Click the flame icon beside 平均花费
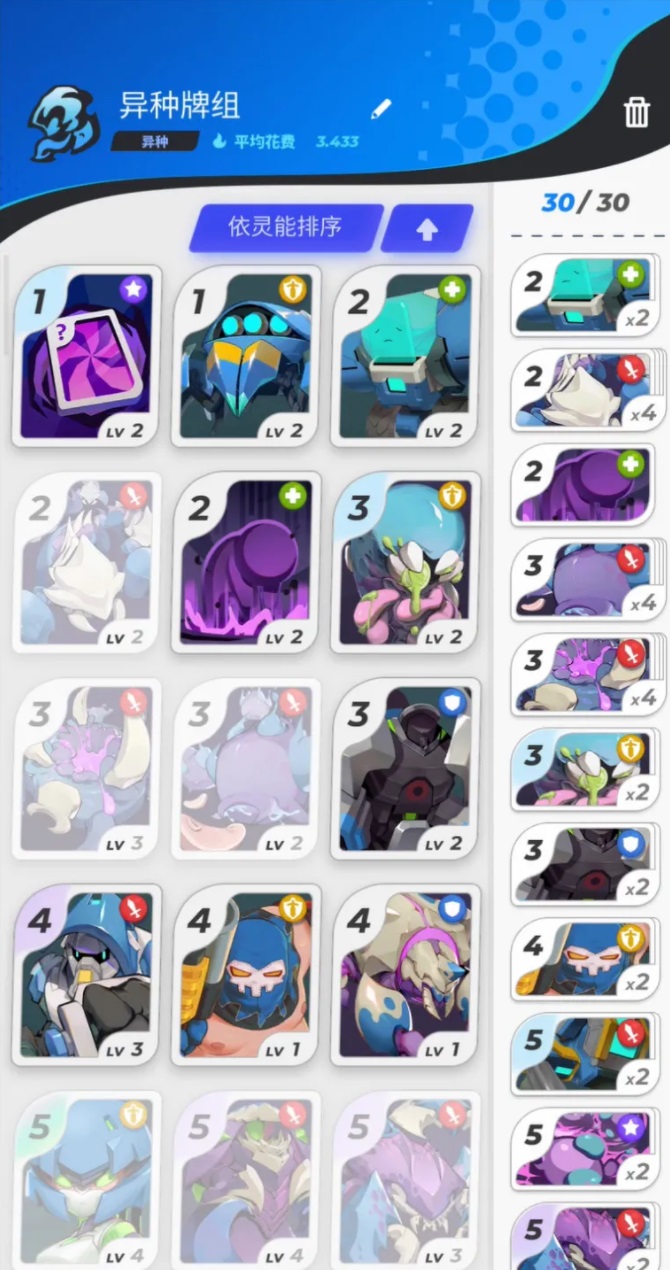Screen dimensions: 670x1270 pyautogui.click(x=219, y=141)
